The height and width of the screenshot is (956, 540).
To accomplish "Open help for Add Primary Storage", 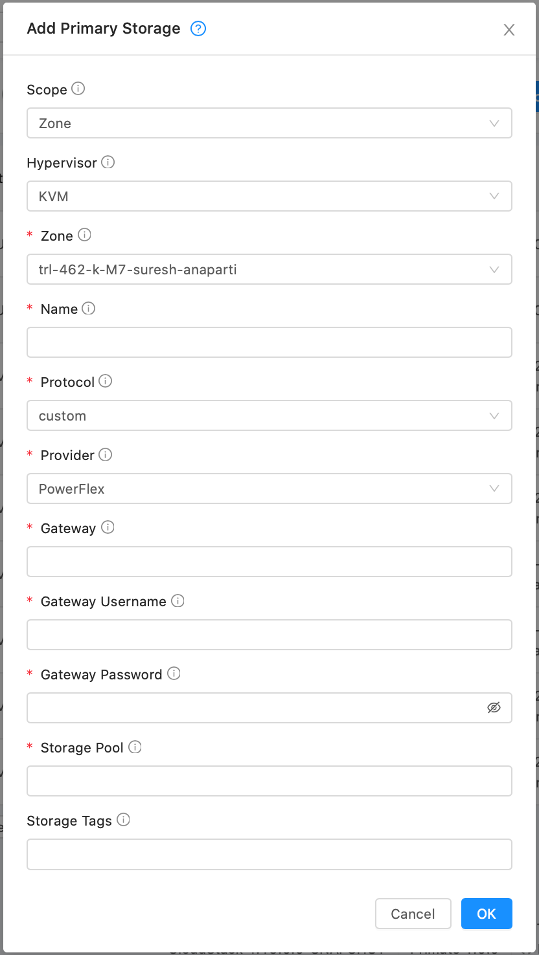I will pos(198,29).
